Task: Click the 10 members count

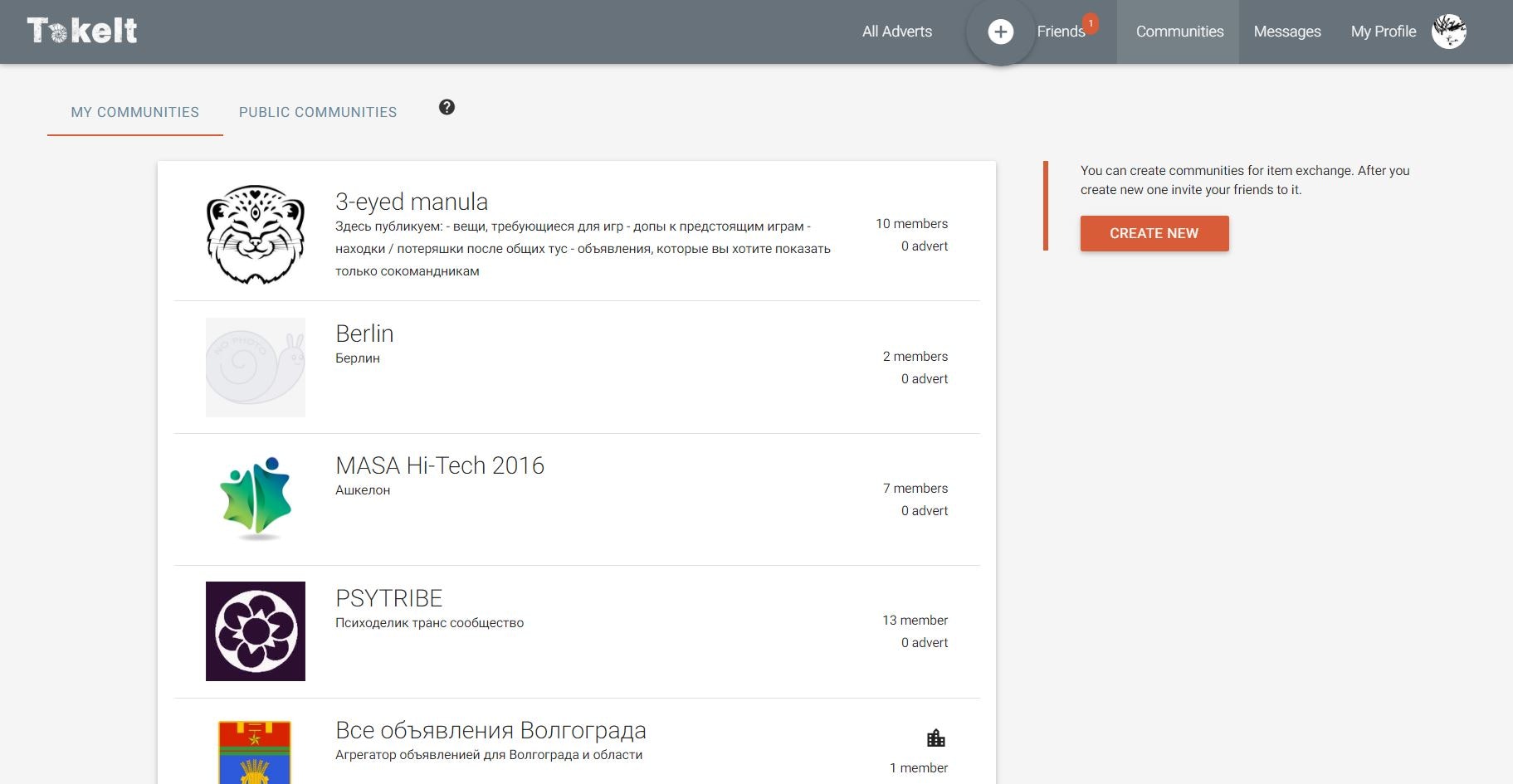Action: 911,224
